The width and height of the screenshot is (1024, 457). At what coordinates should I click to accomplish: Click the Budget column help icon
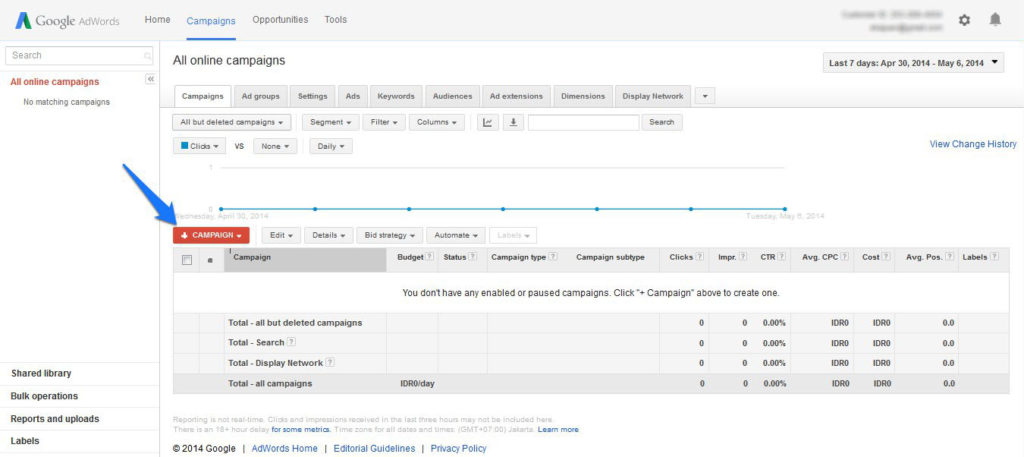430,257
